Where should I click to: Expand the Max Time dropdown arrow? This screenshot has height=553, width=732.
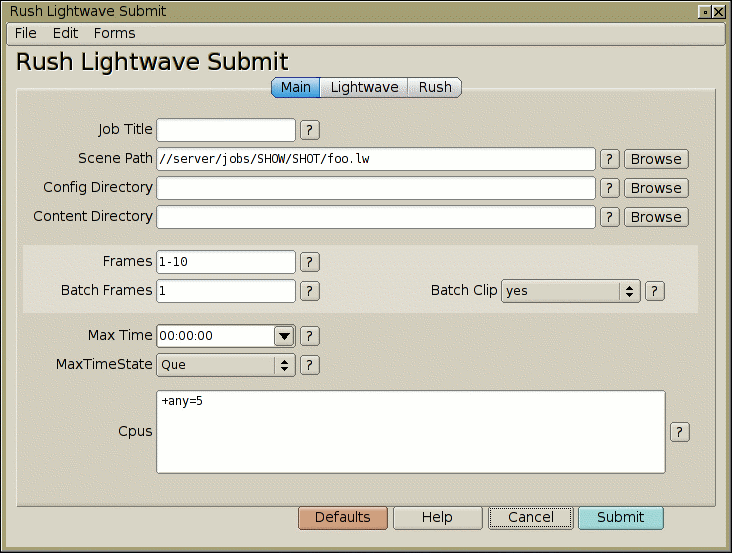[284, 336]
